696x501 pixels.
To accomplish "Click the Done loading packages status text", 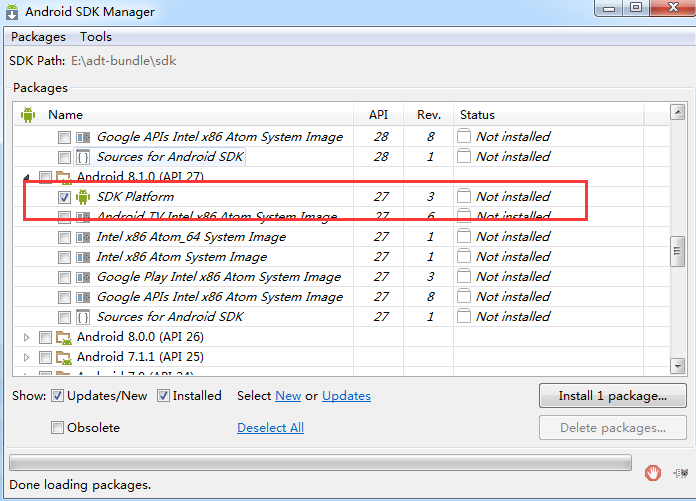I will [80, 485].
